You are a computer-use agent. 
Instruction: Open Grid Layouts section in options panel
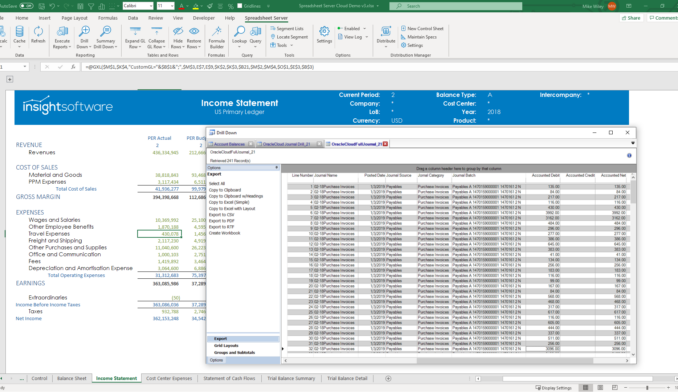tap(226, 346)
